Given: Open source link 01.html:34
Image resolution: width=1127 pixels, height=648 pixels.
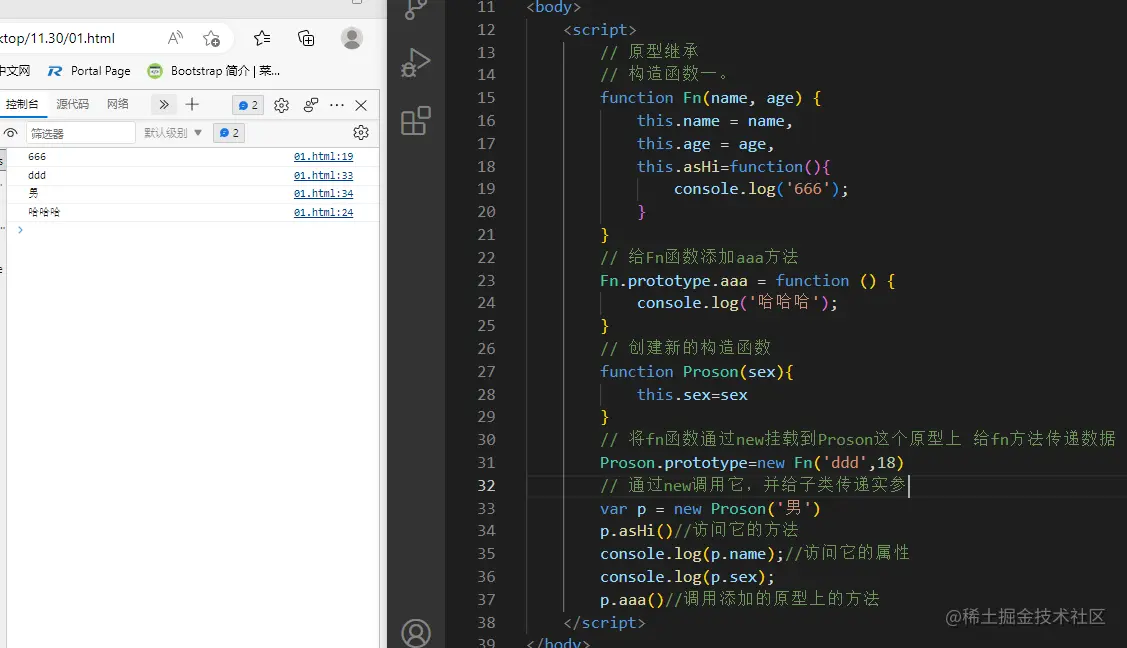Looking at the screenshot, I should tap(323, 193).
